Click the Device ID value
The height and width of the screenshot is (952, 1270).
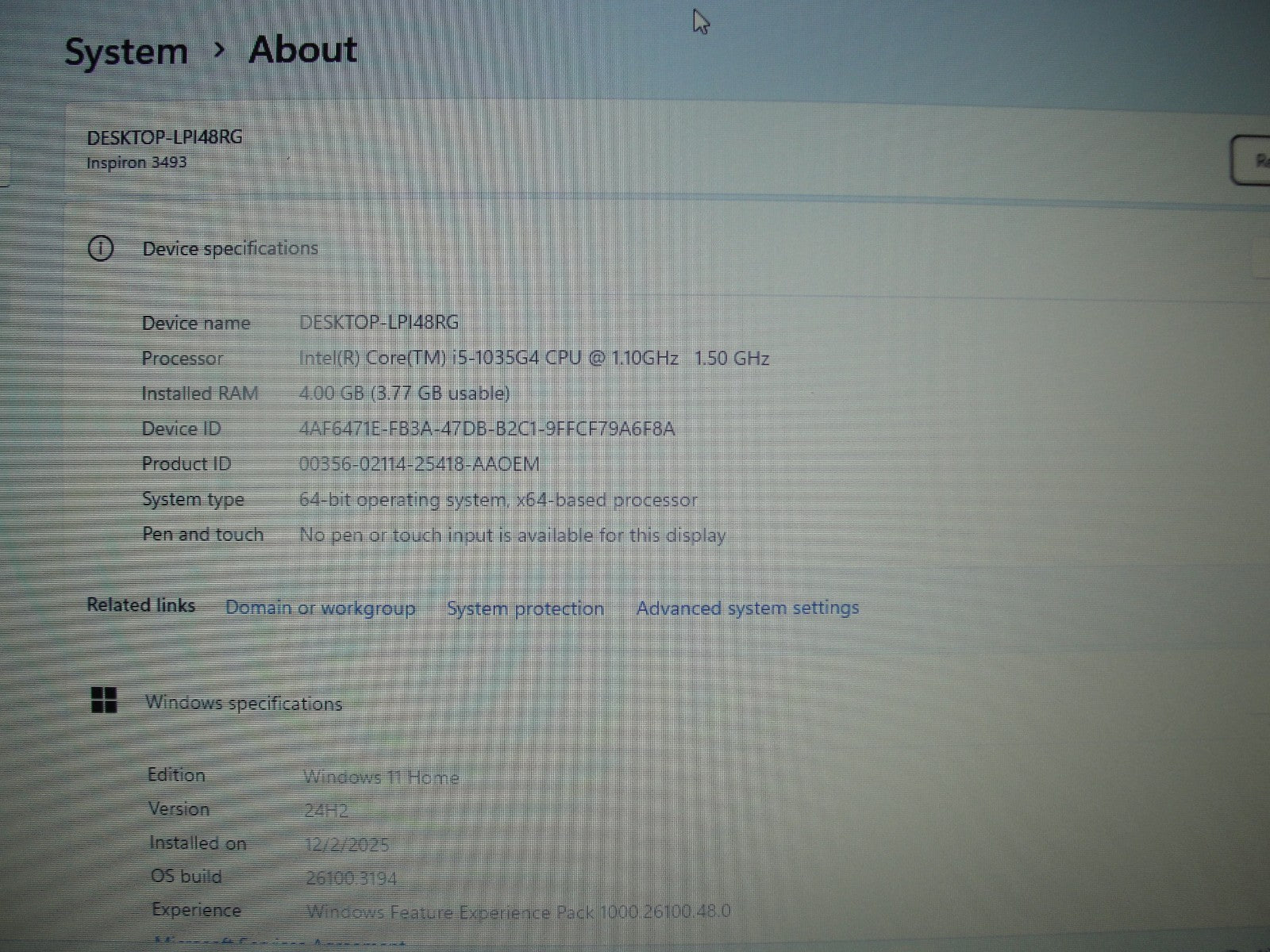(487, 429)
